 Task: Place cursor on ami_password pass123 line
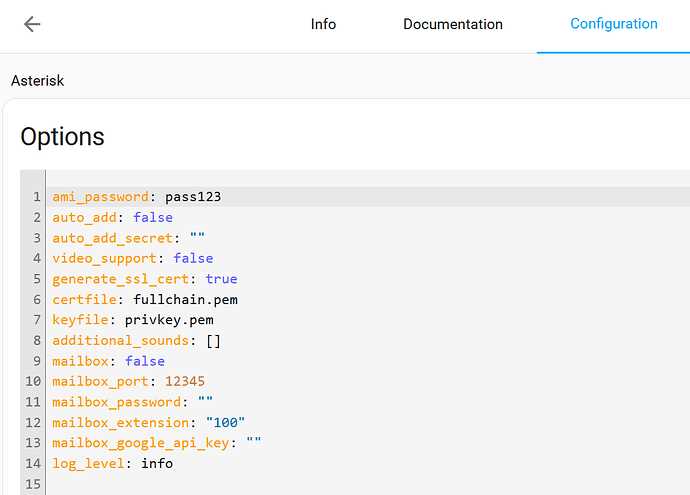(x=369, y=197)
